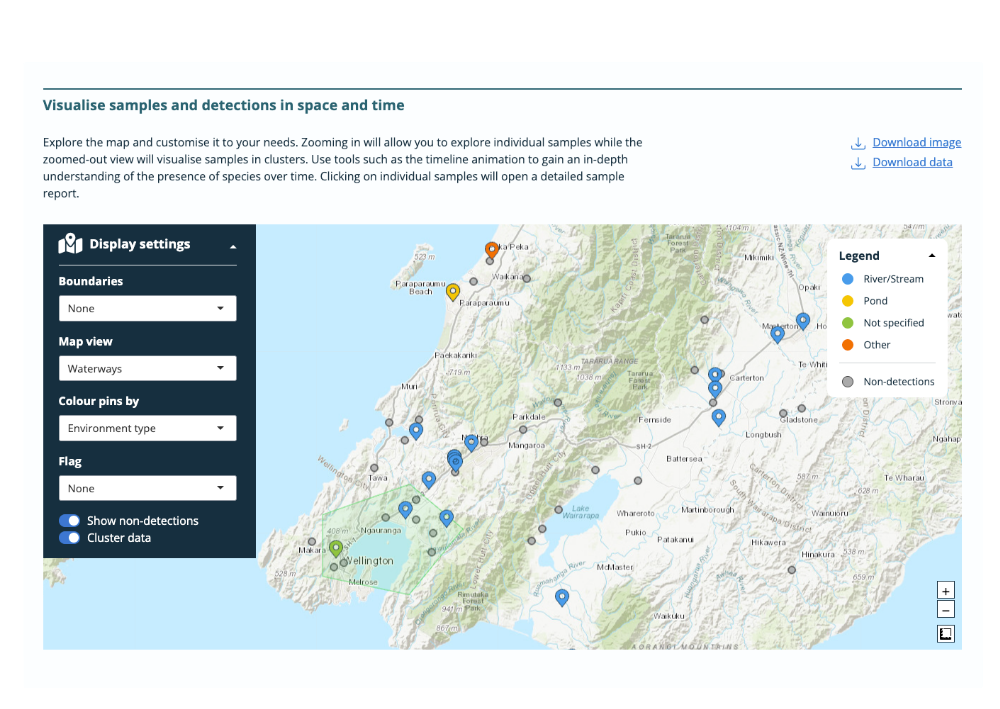
Task: Open the Flag dropdown
Action: (x=147, y=489)
